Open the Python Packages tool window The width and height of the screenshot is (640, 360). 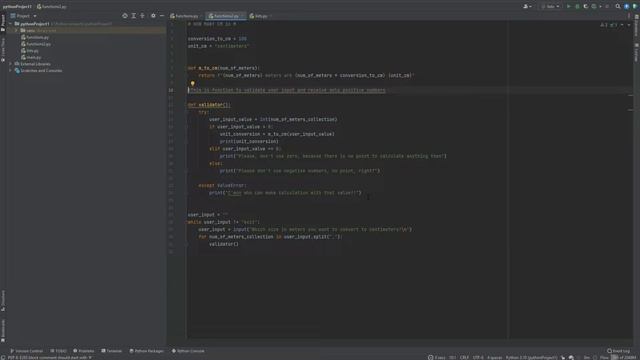pyautogui.click(x=147, y=351)
